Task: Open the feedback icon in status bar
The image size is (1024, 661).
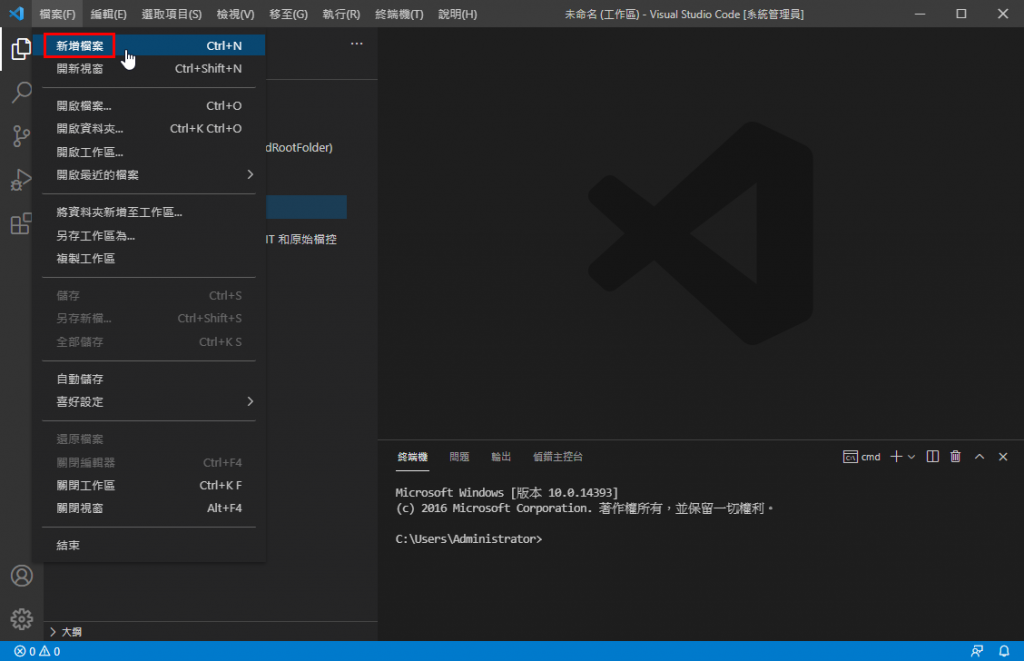Action: [x=977, y=651]
